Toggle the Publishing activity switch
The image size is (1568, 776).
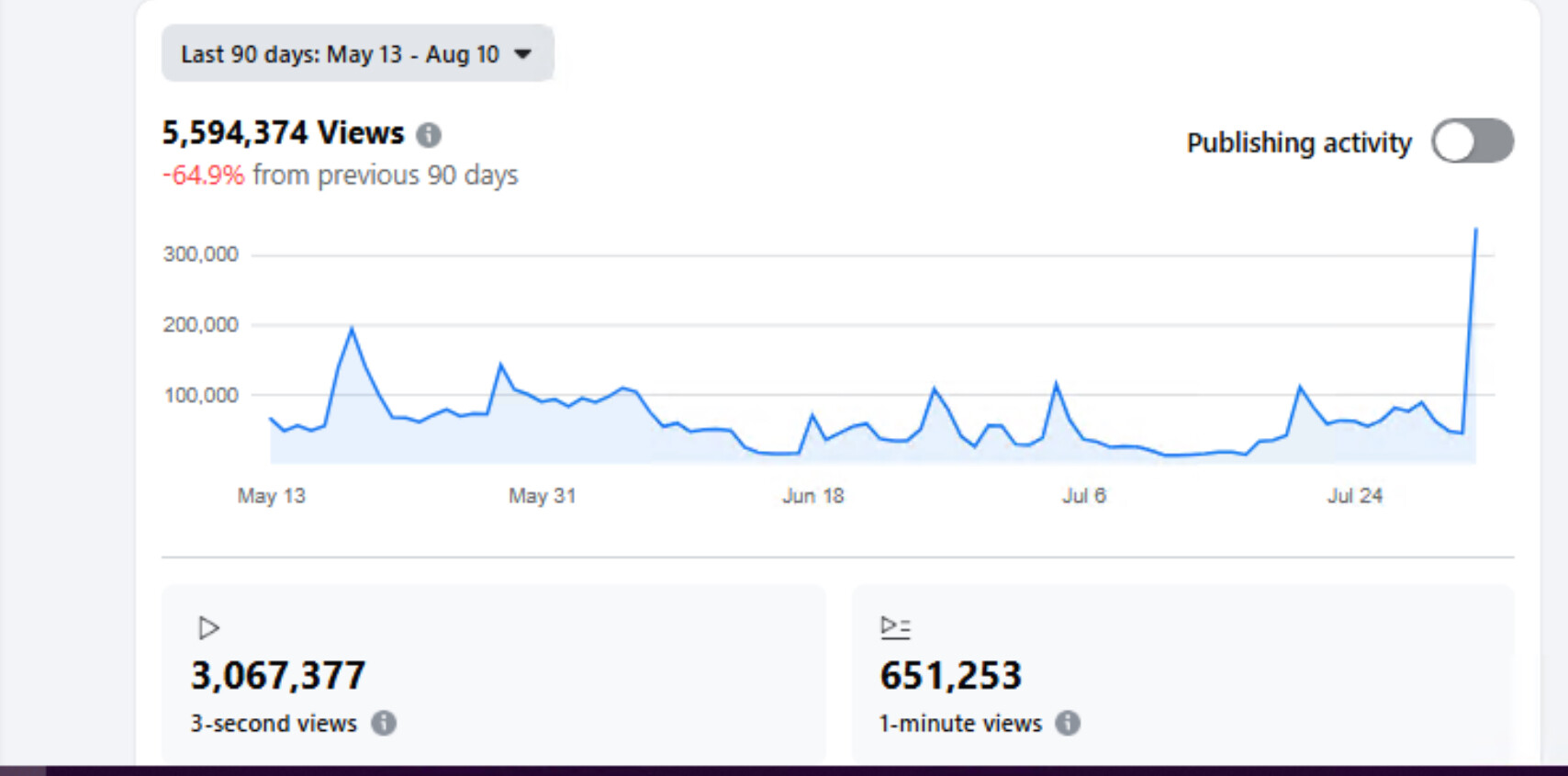(1472, 142)
